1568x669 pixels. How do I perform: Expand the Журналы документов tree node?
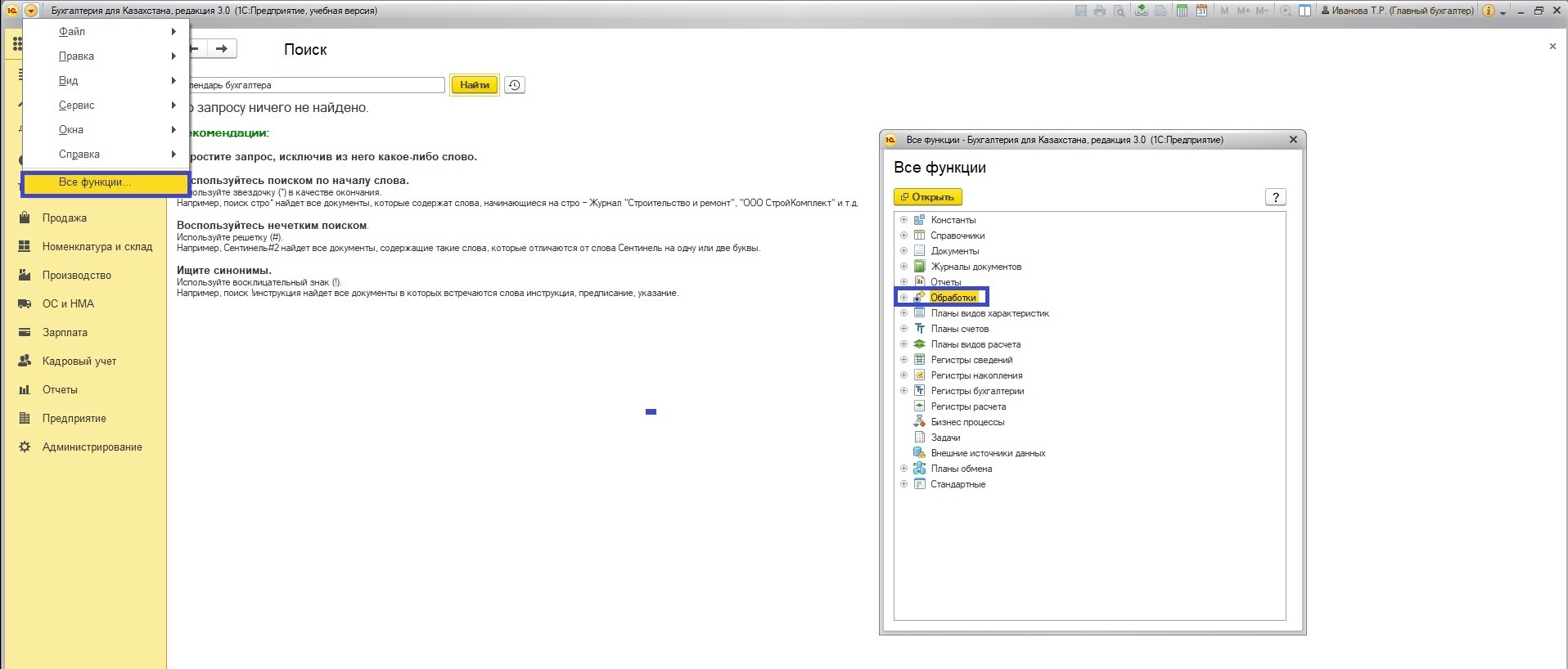[x=903, y=267]
